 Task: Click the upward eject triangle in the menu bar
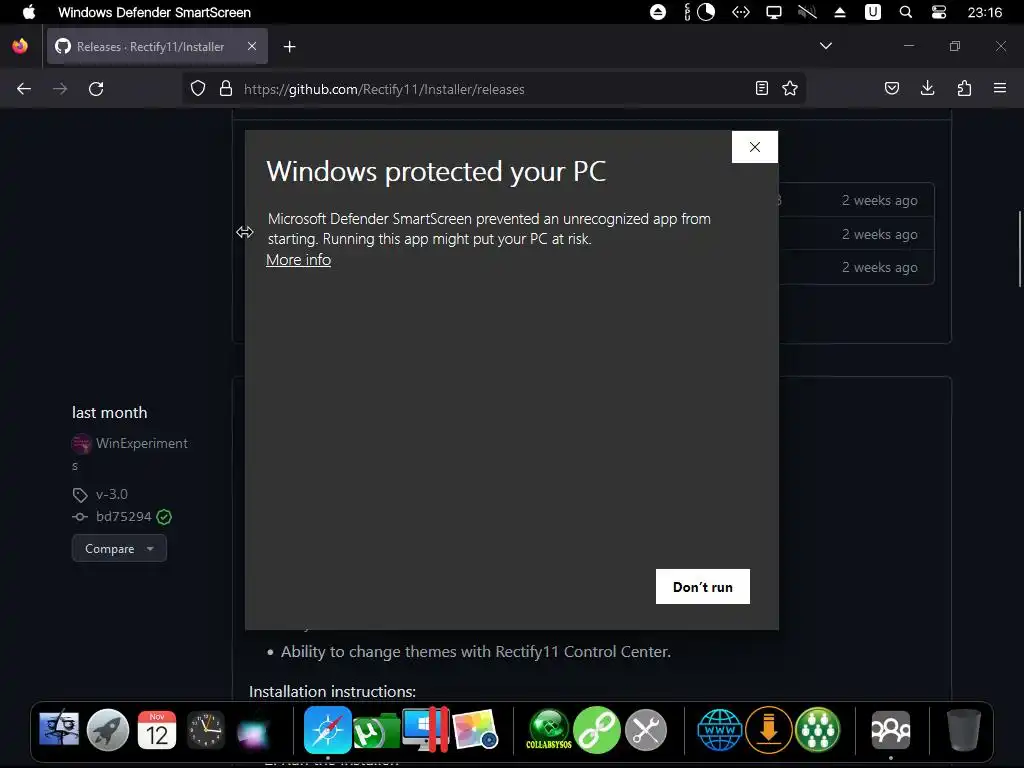(840, 12)
